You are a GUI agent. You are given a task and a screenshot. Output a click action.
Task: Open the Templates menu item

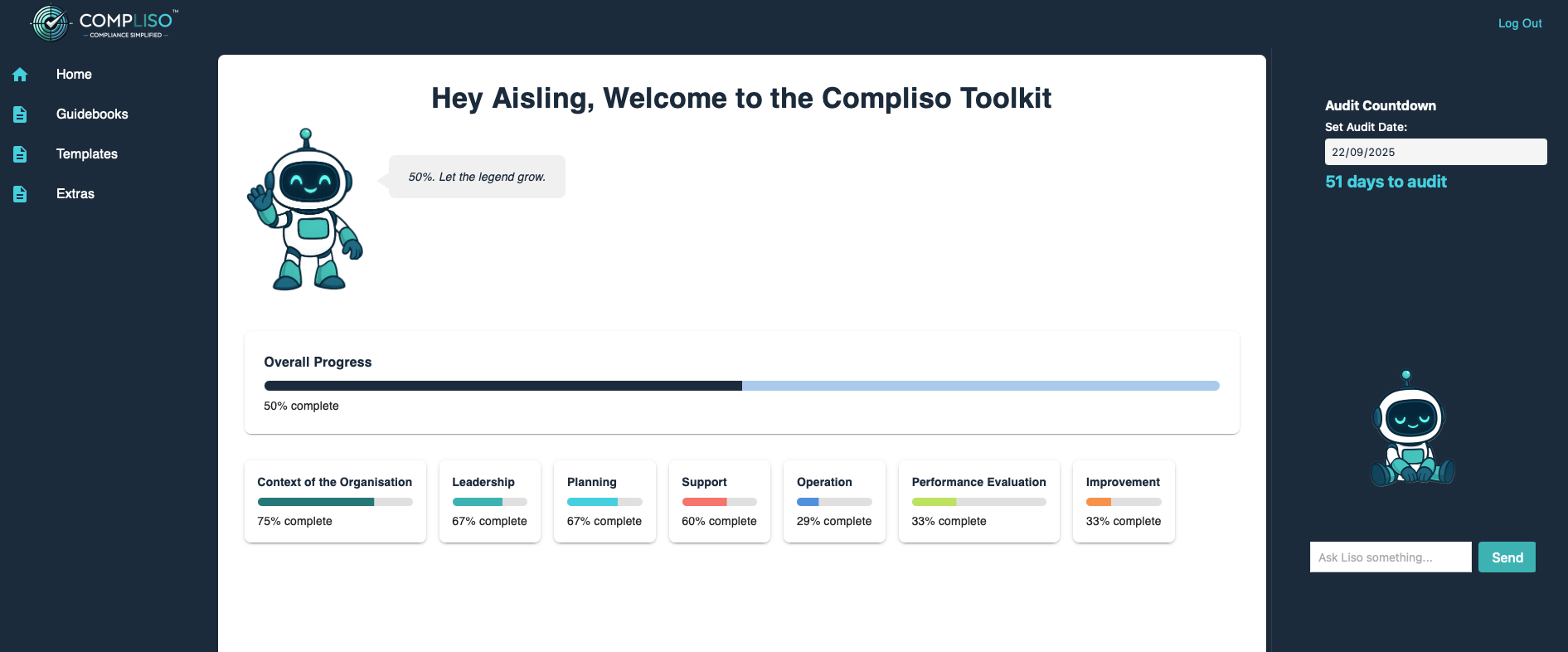[87, 154]
